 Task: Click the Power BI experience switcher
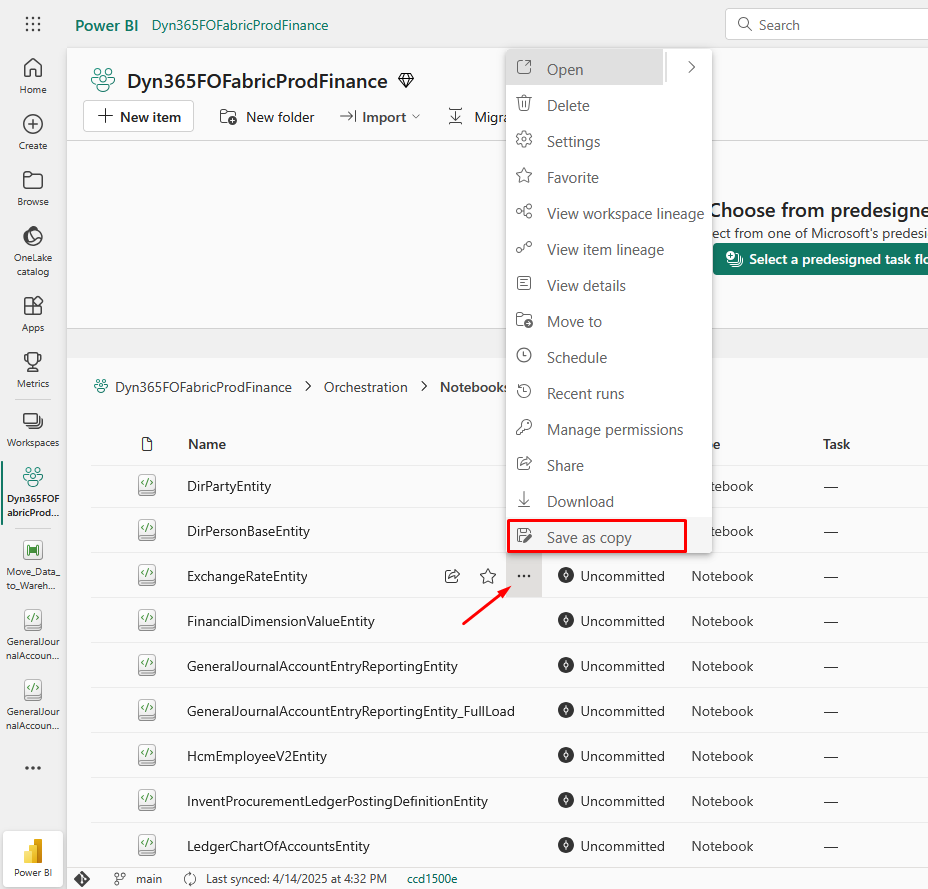click(x=33, y=858)
